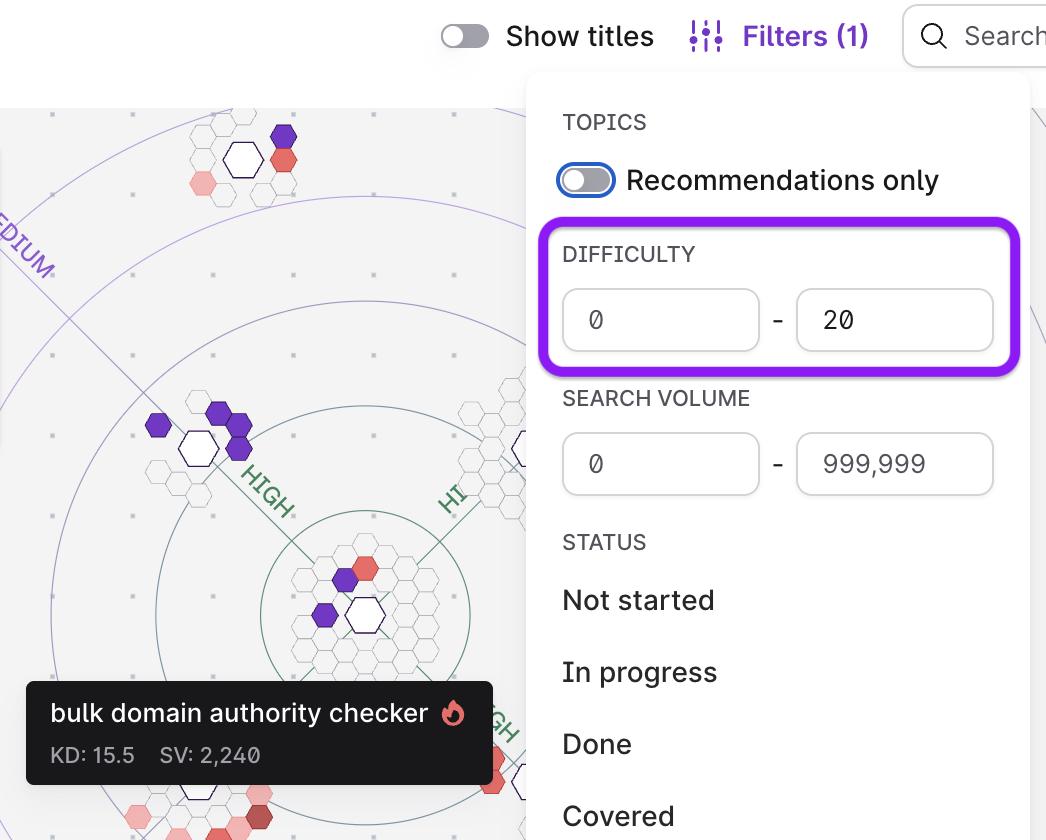Click the Search Volume maximum field
The image size is (1046, 840).
[894, 464]
